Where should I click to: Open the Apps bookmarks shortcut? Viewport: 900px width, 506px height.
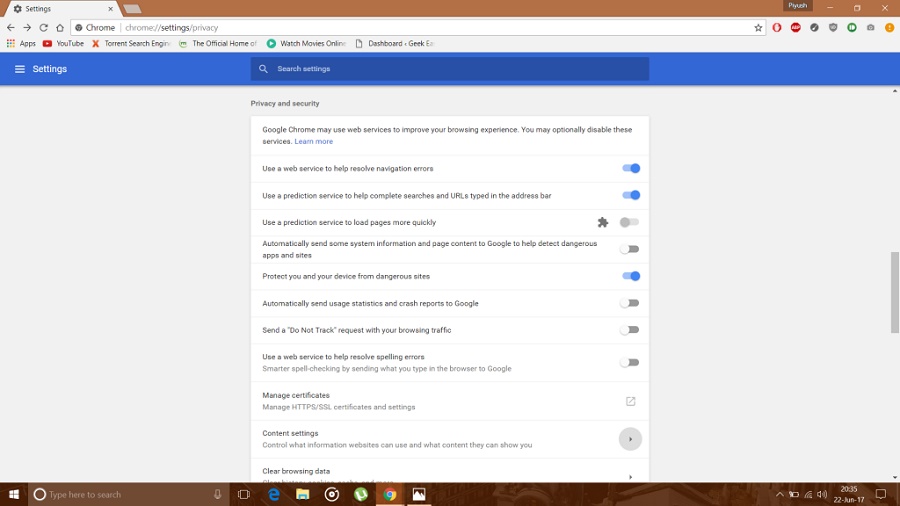[x=21, y=44]
